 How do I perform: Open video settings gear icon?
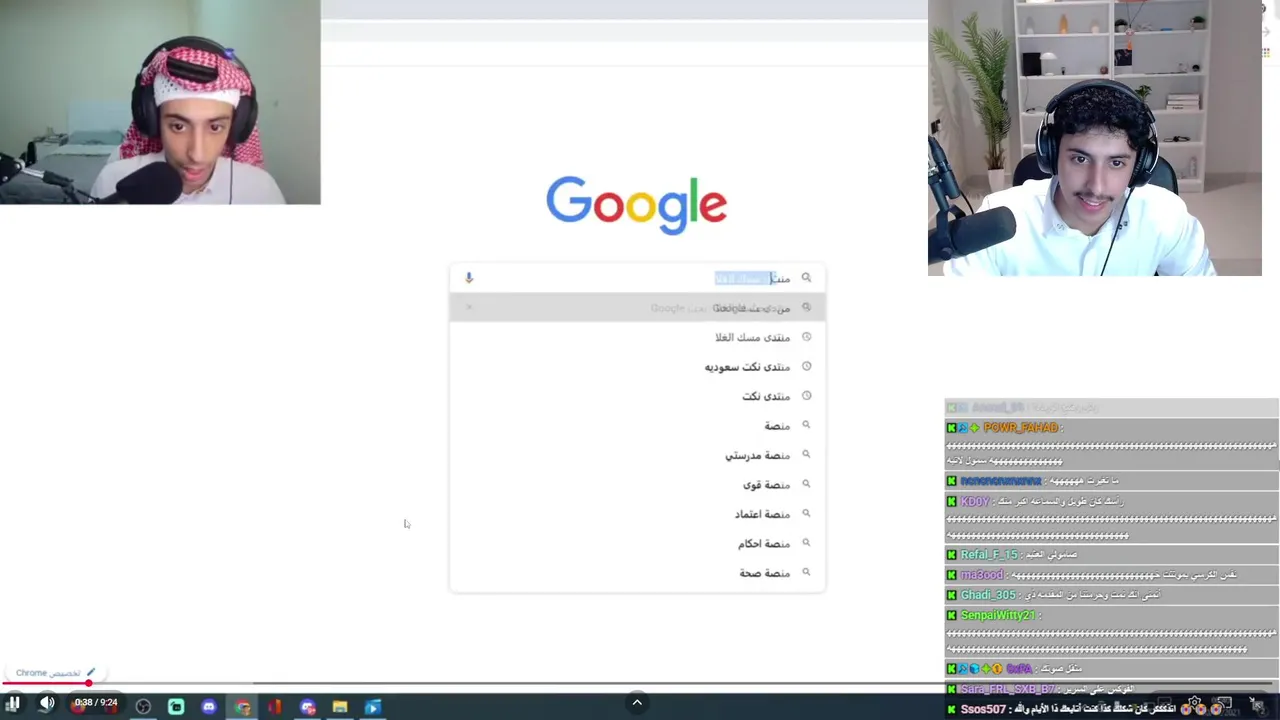1194,704
